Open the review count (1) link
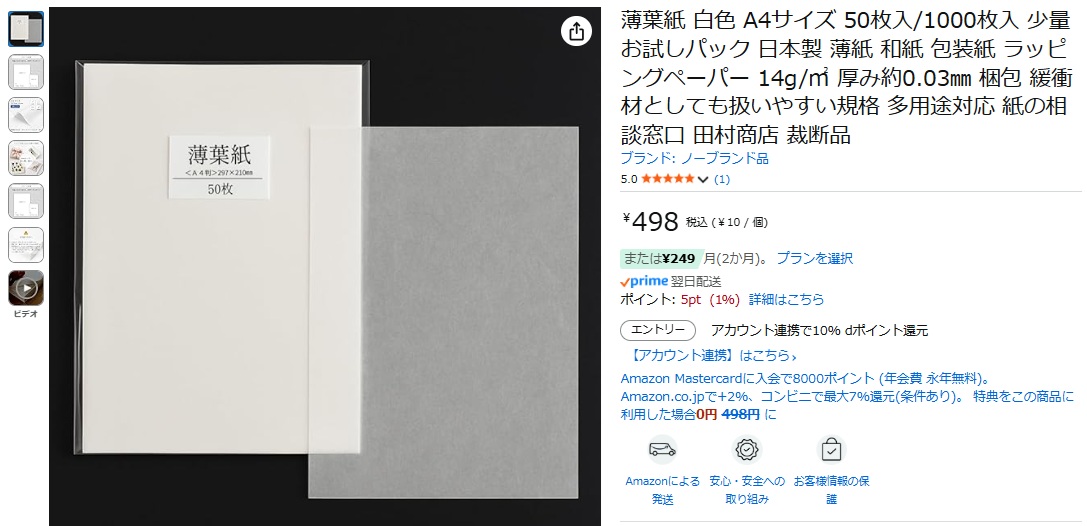The image size is (1087, 526). (722, 179)
